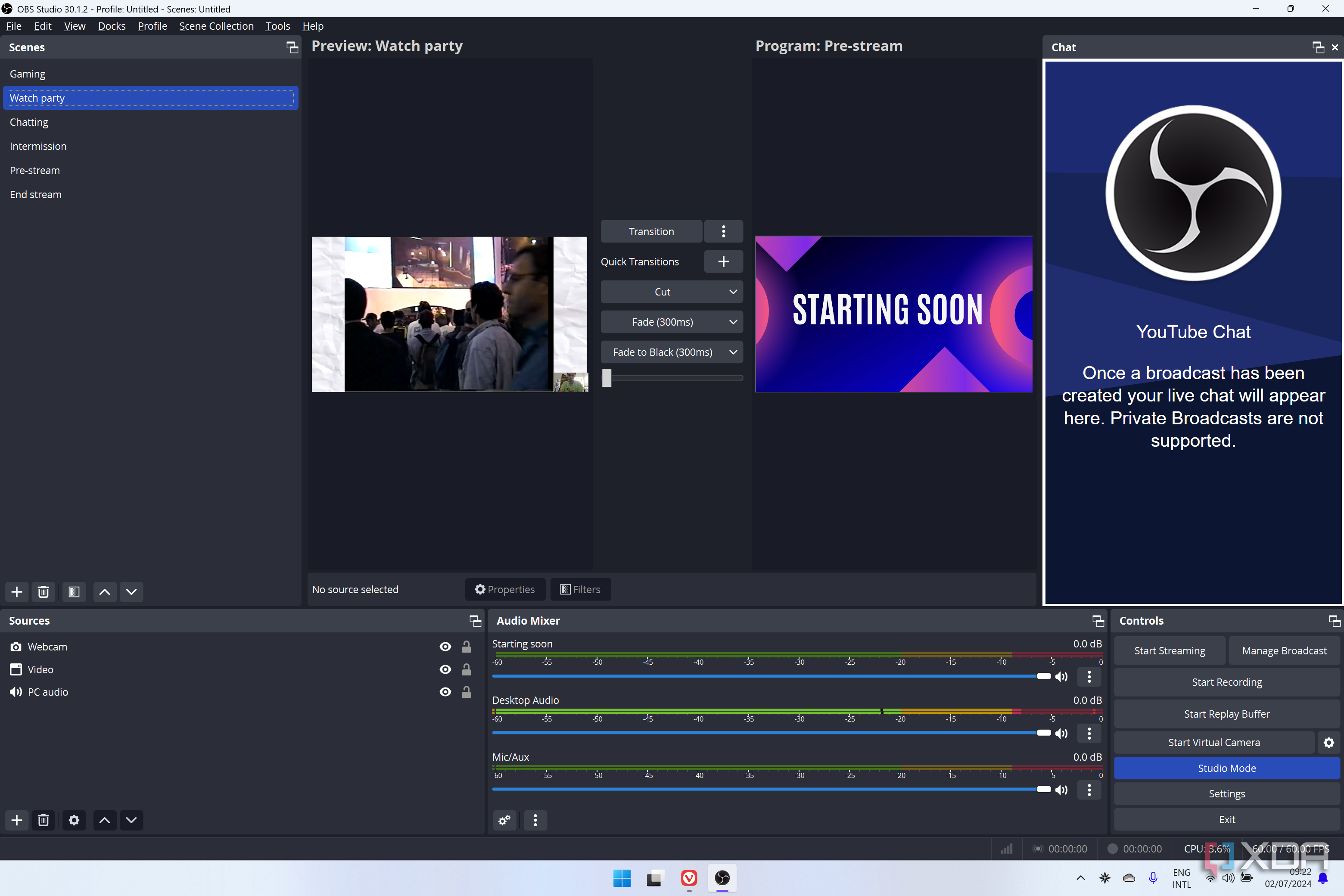
Task: Mute the Starting soon audio track
Action: [1062, 677]
